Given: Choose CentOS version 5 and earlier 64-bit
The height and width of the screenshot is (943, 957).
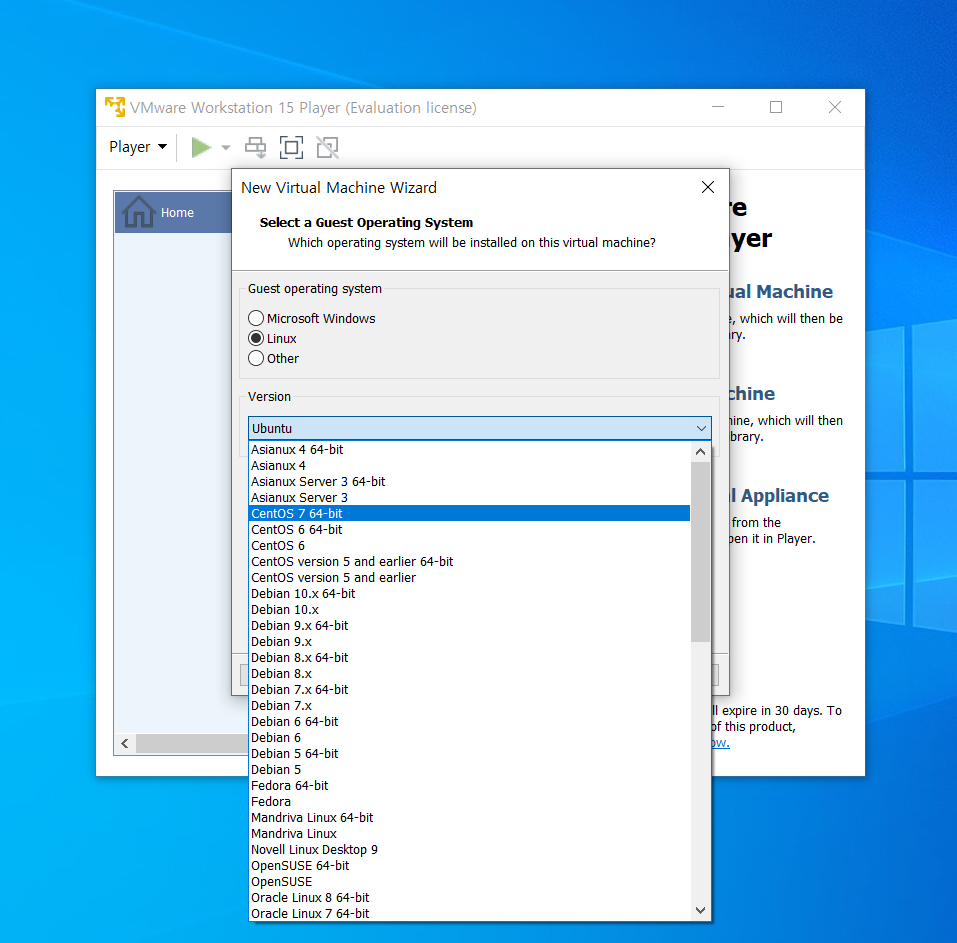Looking at the screenshot, I should (470, 562).
